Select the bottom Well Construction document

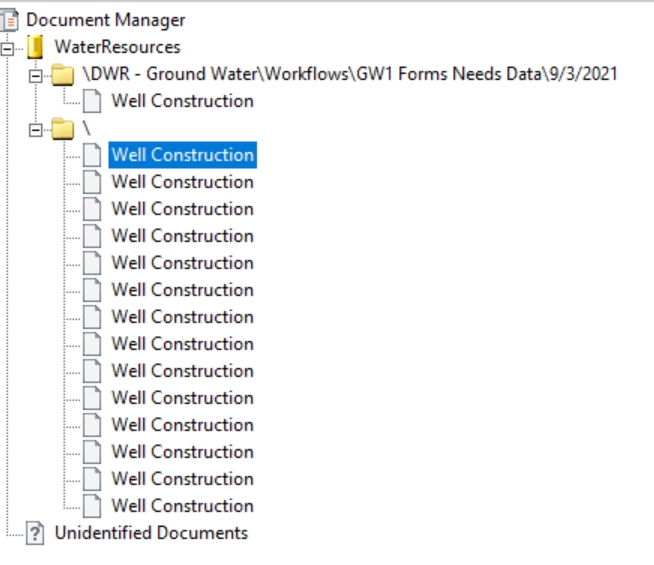[182, 506]
